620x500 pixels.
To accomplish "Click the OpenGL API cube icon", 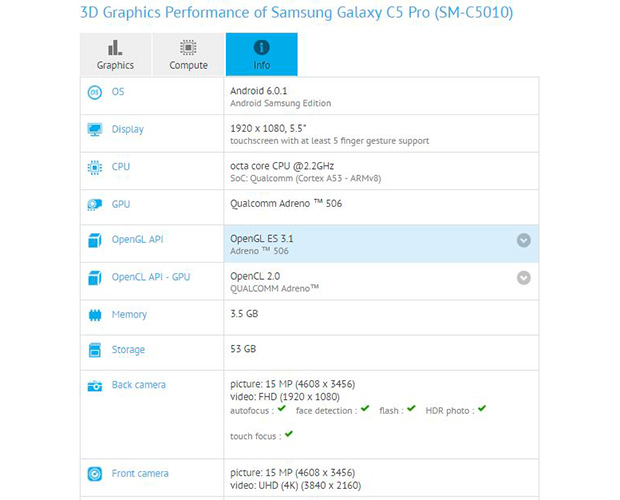I will (95, 240).
